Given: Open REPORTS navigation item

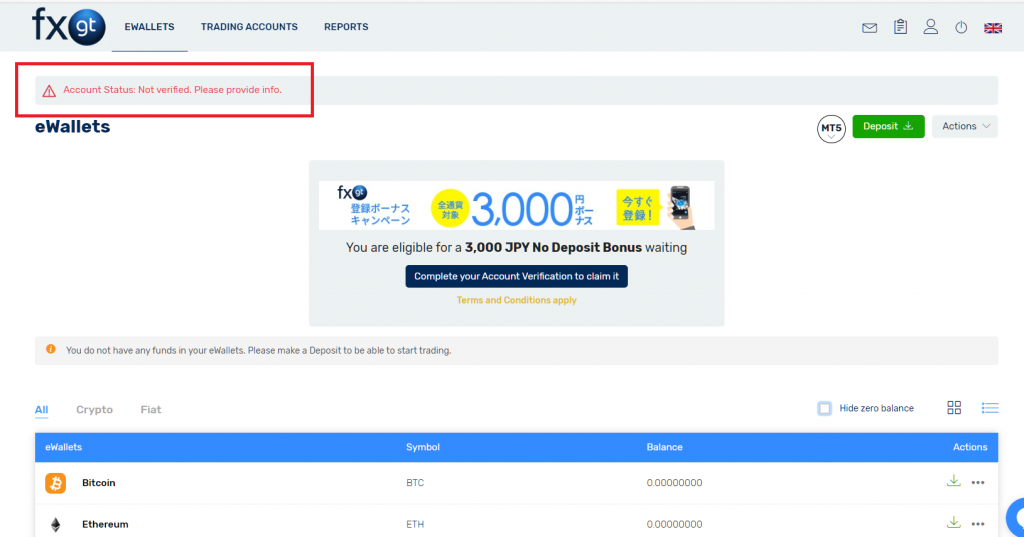Looking at the screenshot, I should [x=346, y=27].
